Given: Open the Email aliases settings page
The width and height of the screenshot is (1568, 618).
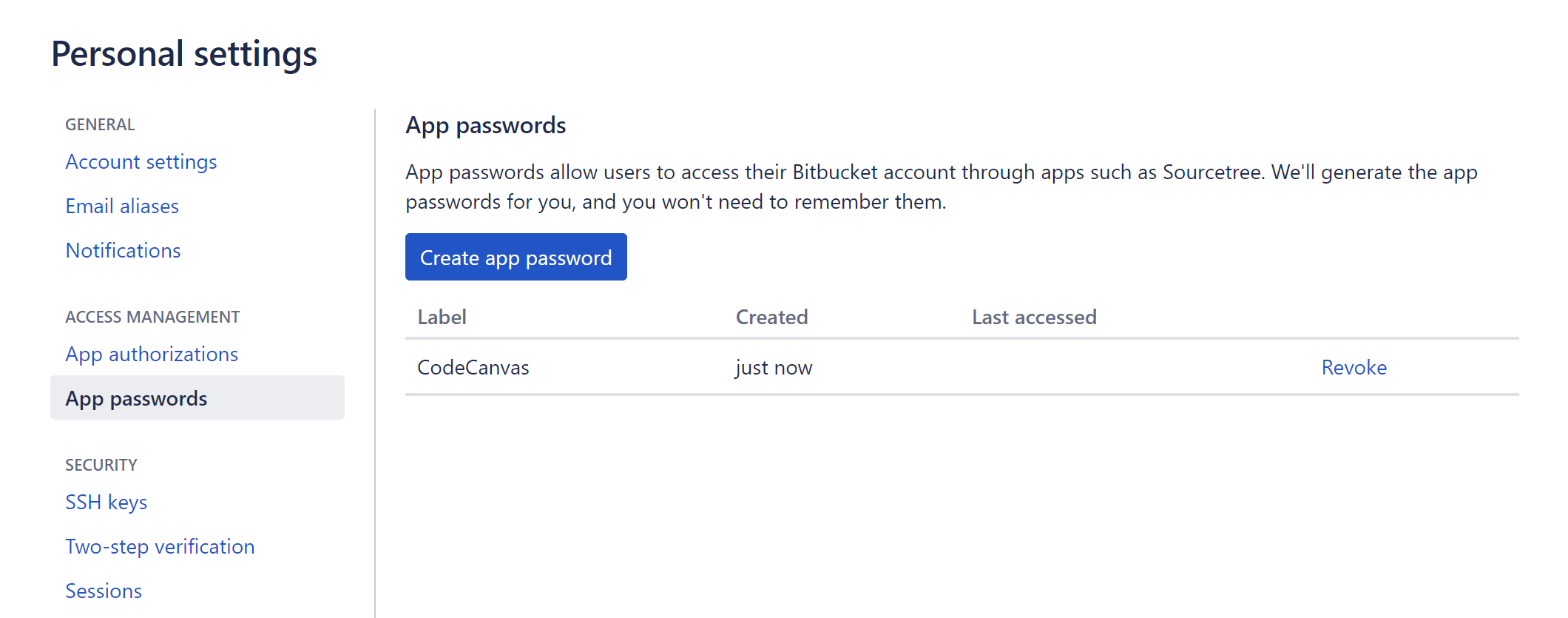Looking at the screenshot, I should tap(122, 206).
